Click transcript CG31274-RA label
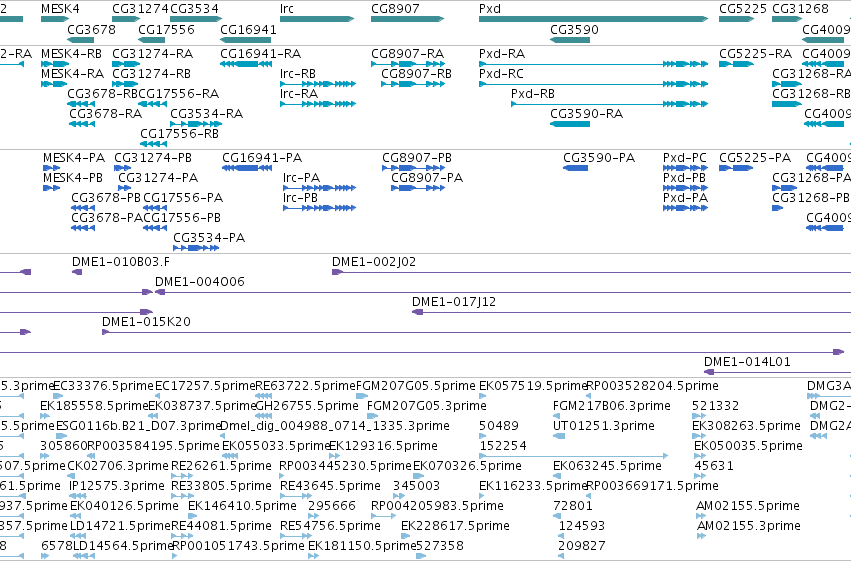Screen dimensions: 851x561 point(153,54)
